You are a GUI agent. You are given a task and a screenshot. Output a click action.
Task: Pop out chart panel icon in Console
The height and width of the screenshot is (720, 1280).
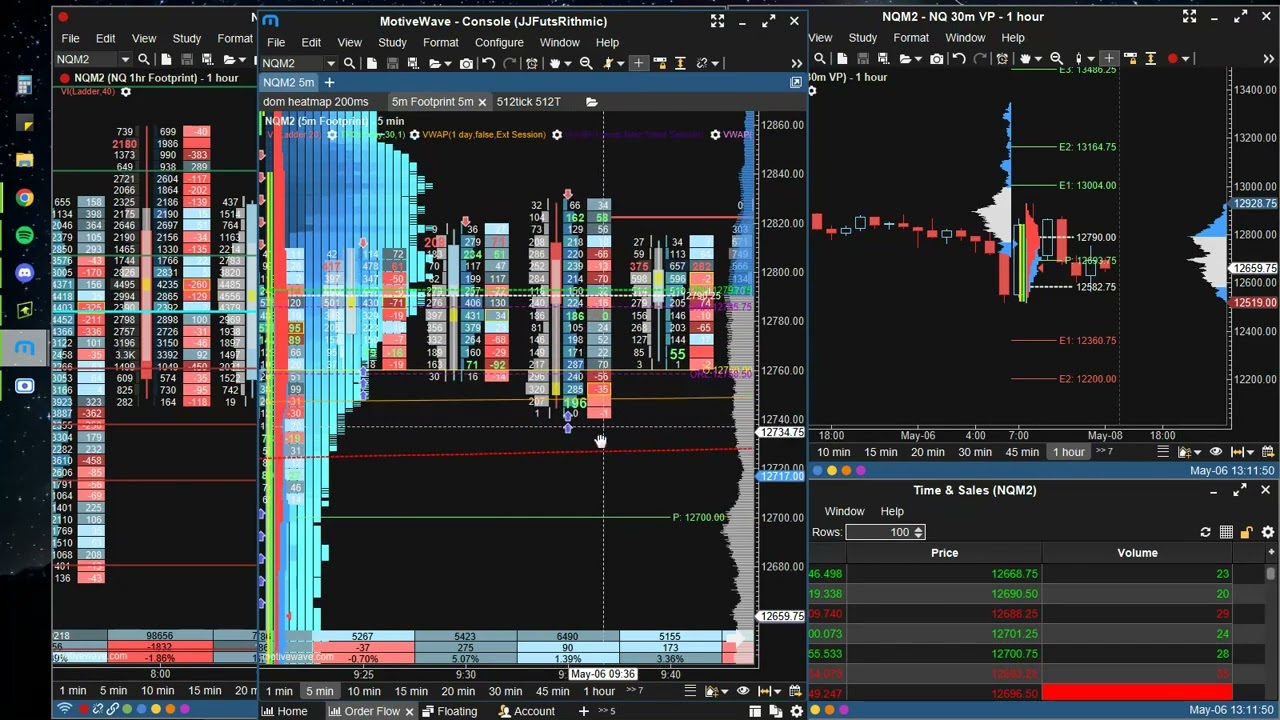796,82
